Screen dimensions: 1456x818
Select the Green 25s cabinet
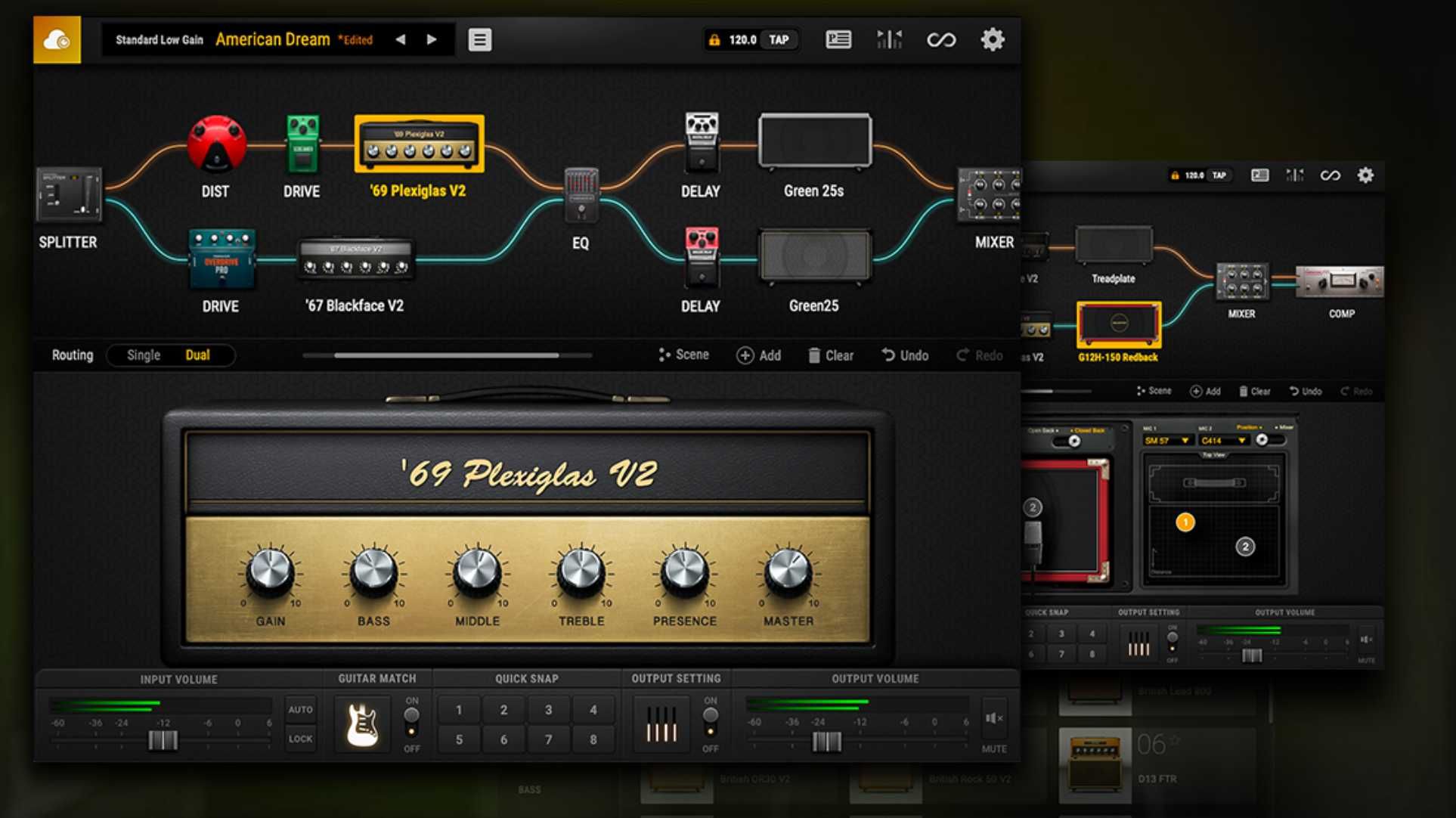(814, 141)
